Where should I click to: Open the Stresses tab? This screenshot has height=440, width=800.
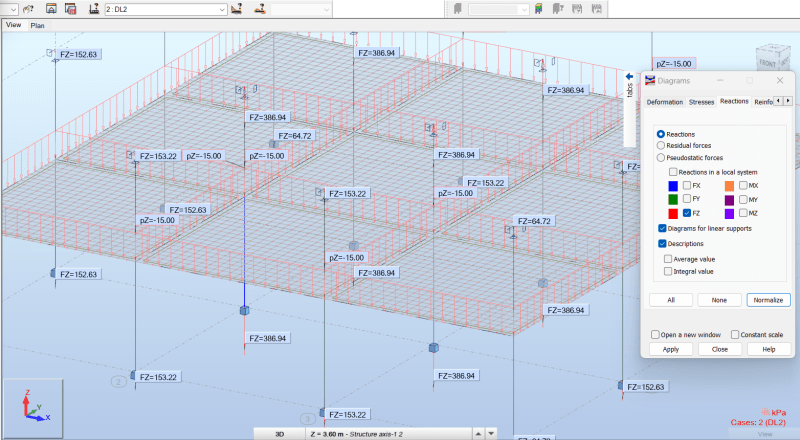pos(702,102)
